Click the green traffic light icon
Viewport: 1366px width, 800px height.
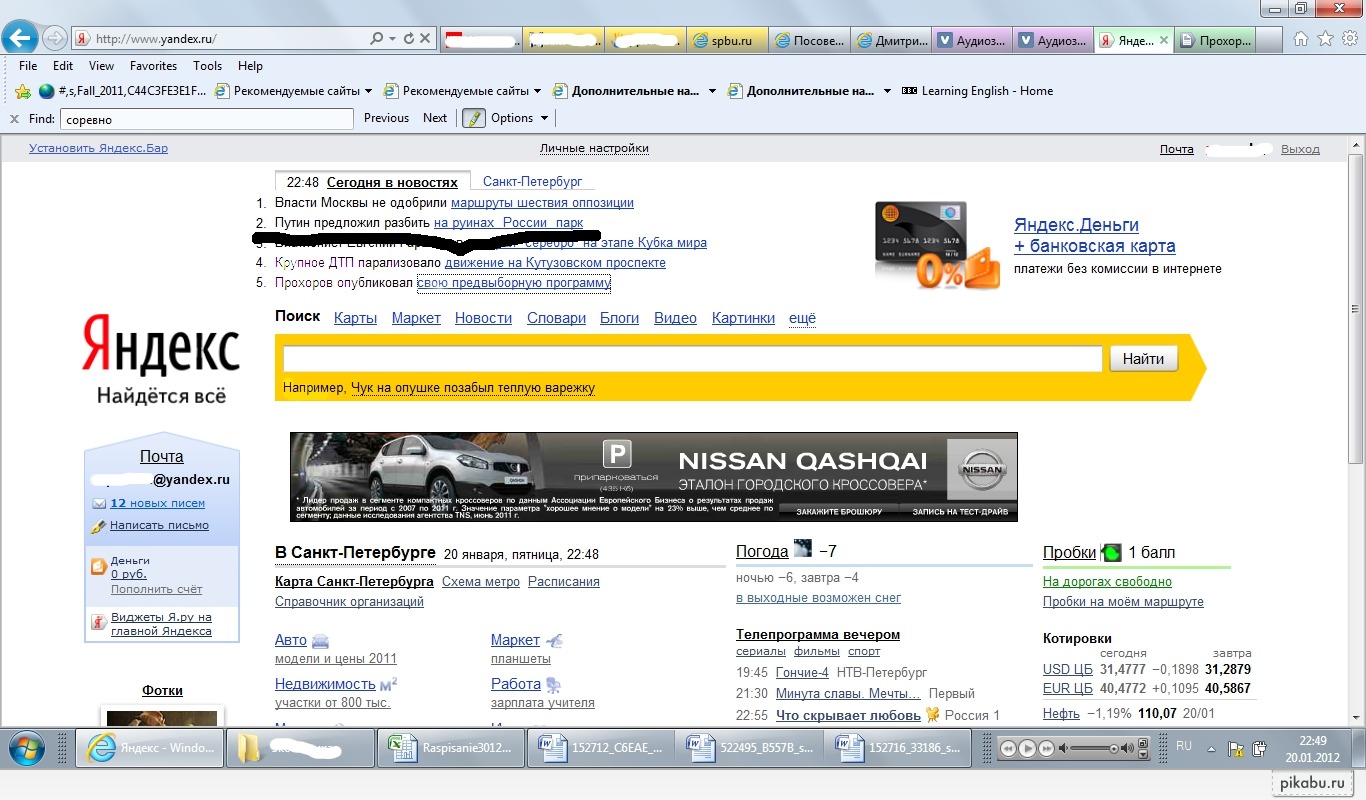[1112, 552]
